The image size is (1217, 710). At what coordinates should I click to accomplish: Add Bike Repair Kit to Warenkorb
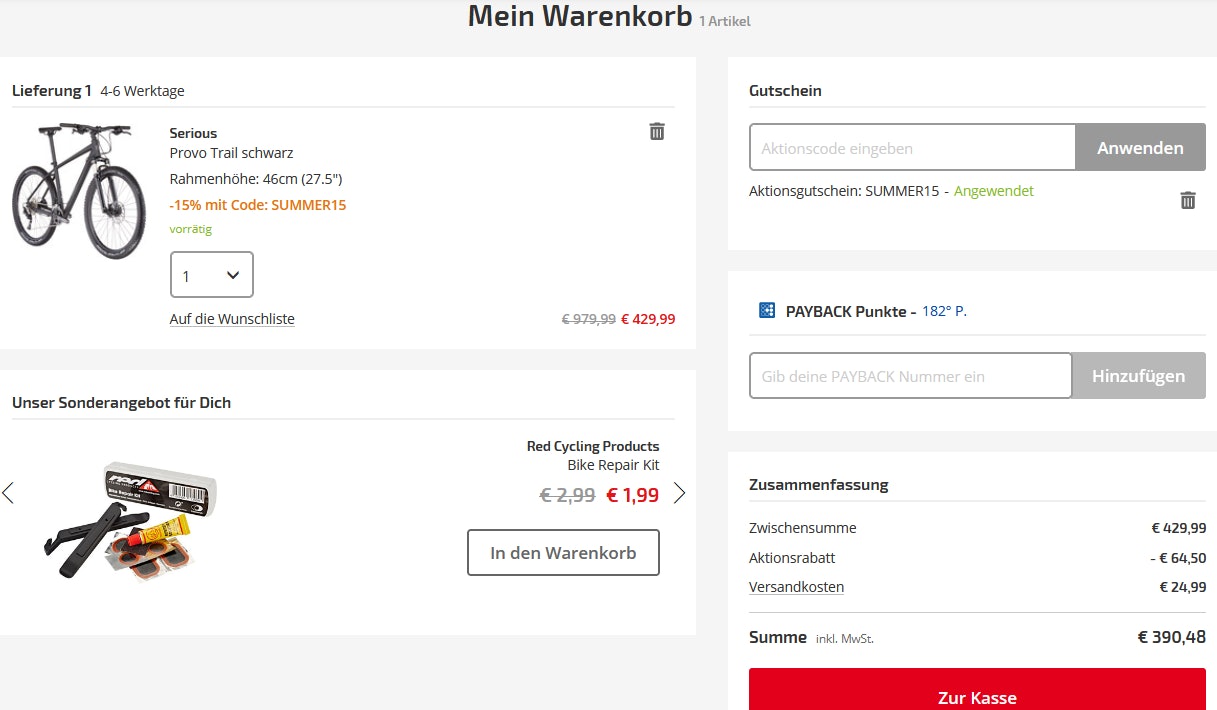pyautogui.click(x=563, y=552)
